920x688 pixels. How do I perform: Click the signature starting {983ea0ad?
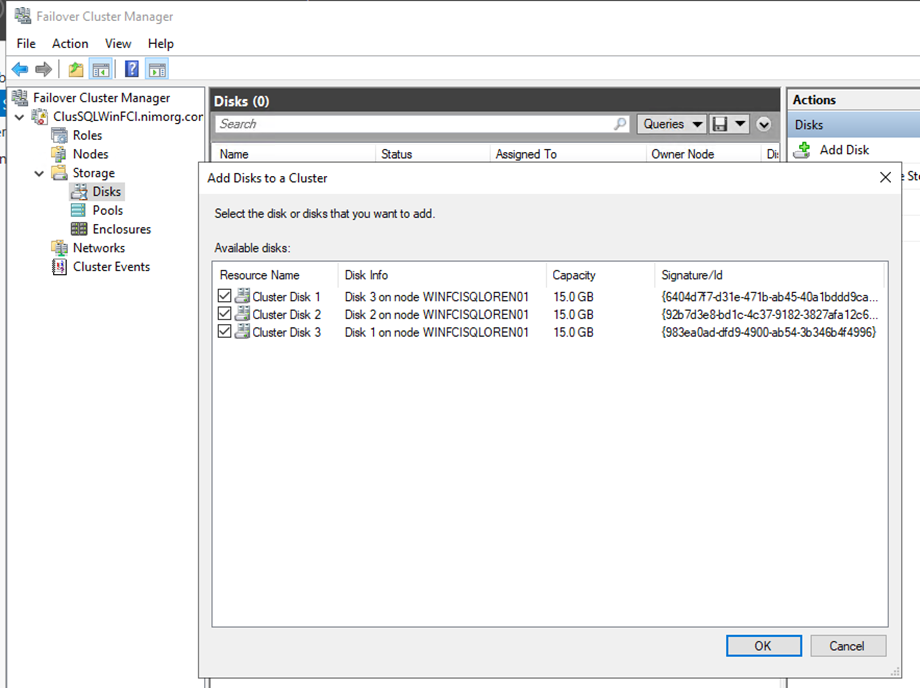(768, 332)
